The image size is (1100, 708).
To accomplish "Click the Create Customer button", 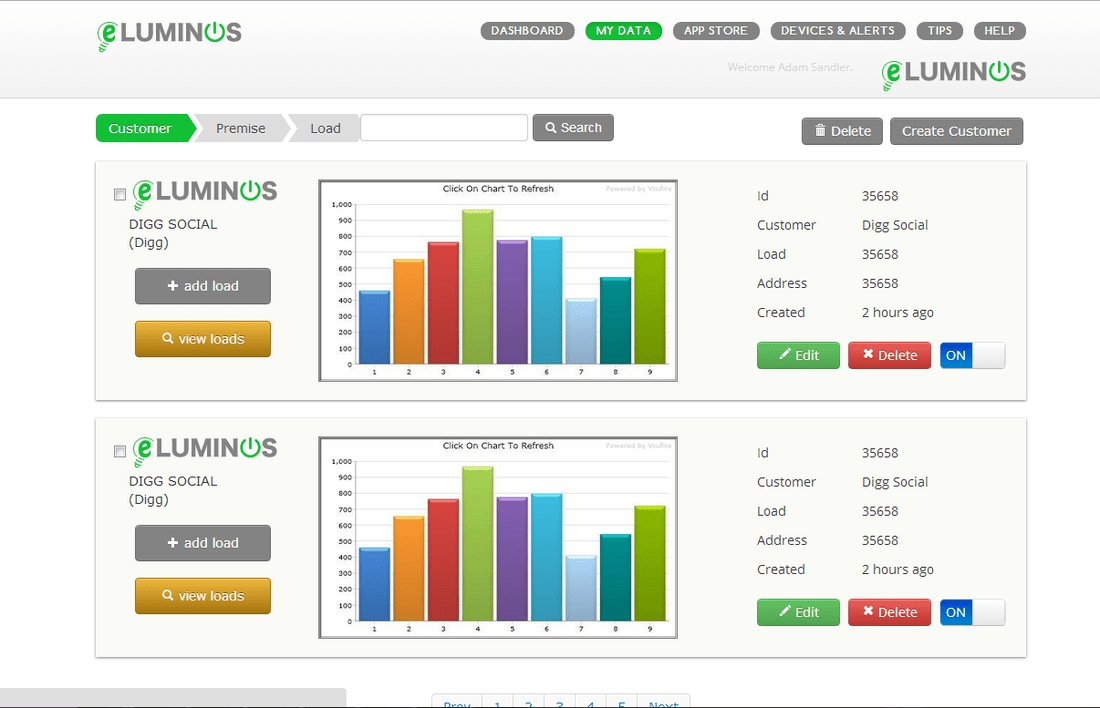I will (956, 131).
